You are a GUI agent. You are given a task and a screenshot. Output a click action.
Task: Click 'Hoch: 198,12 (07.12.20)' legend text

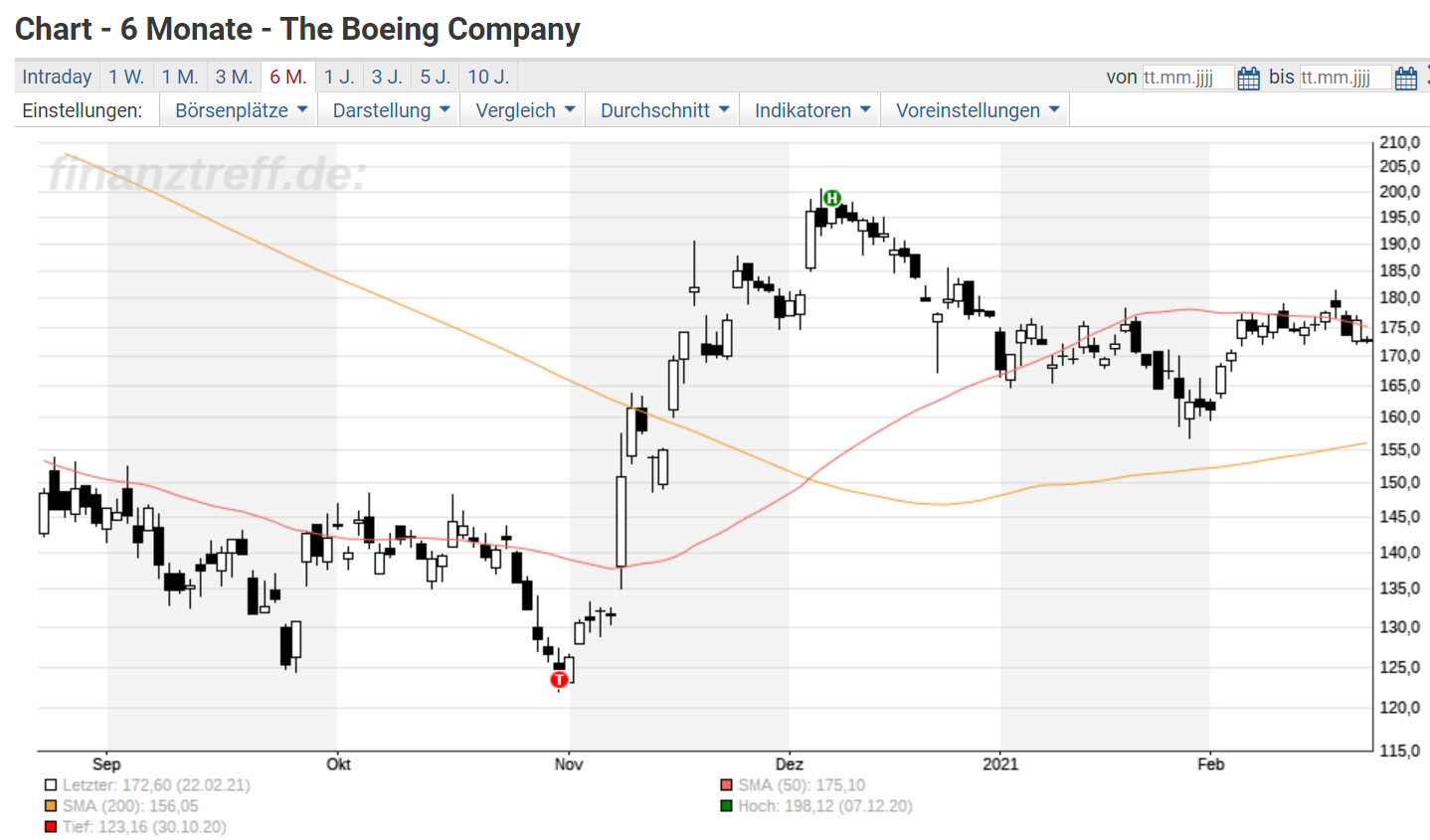pos(825,806)
